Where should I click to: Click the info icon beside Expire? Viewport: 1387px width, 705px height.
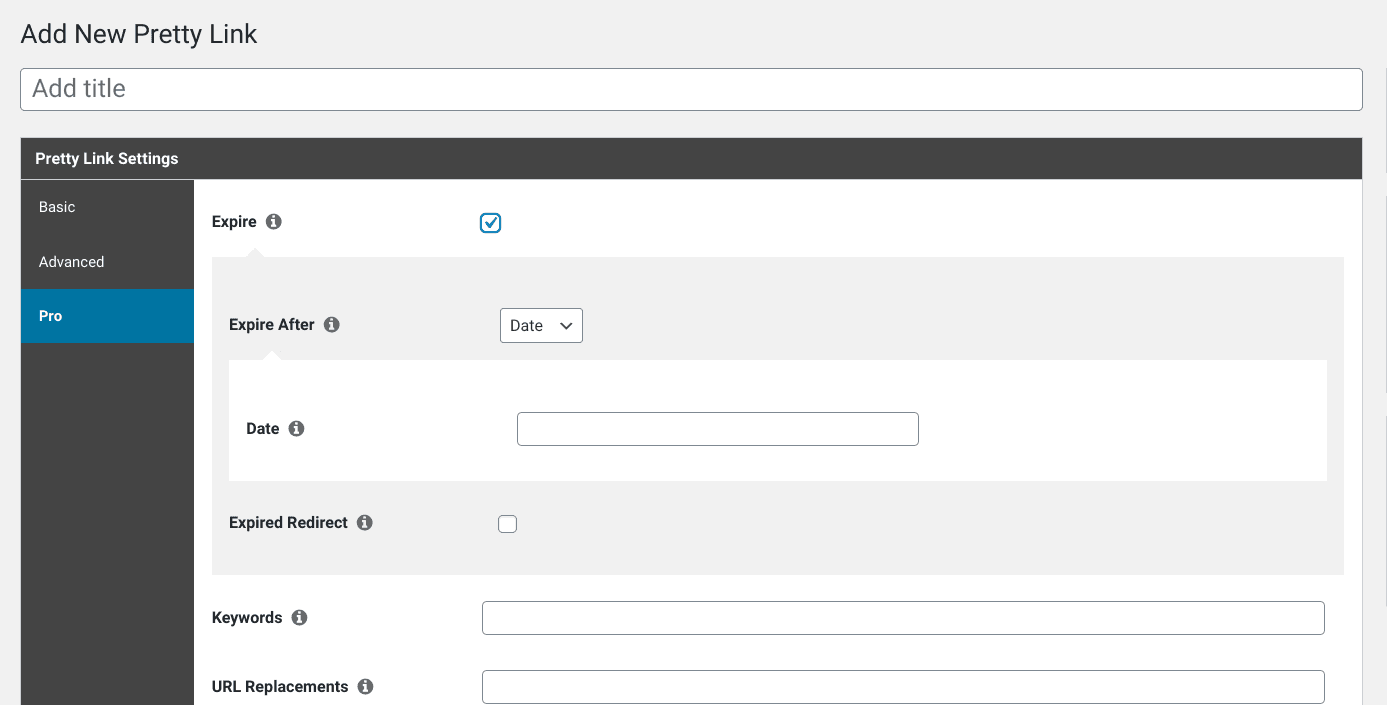274,222
